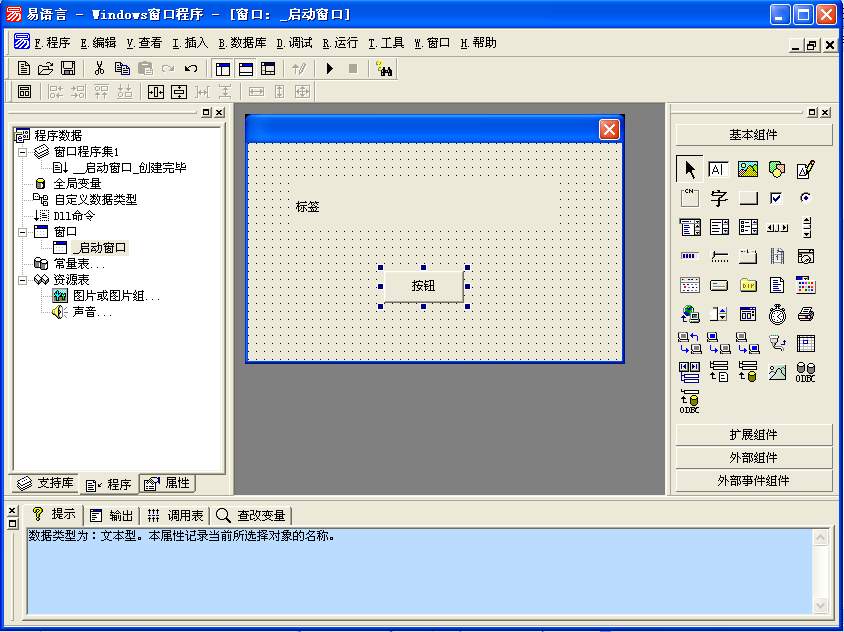The height and width of the screenshot is (632, 844).
Task: Click the 基本组件 category button
Action: click(754, 135)
